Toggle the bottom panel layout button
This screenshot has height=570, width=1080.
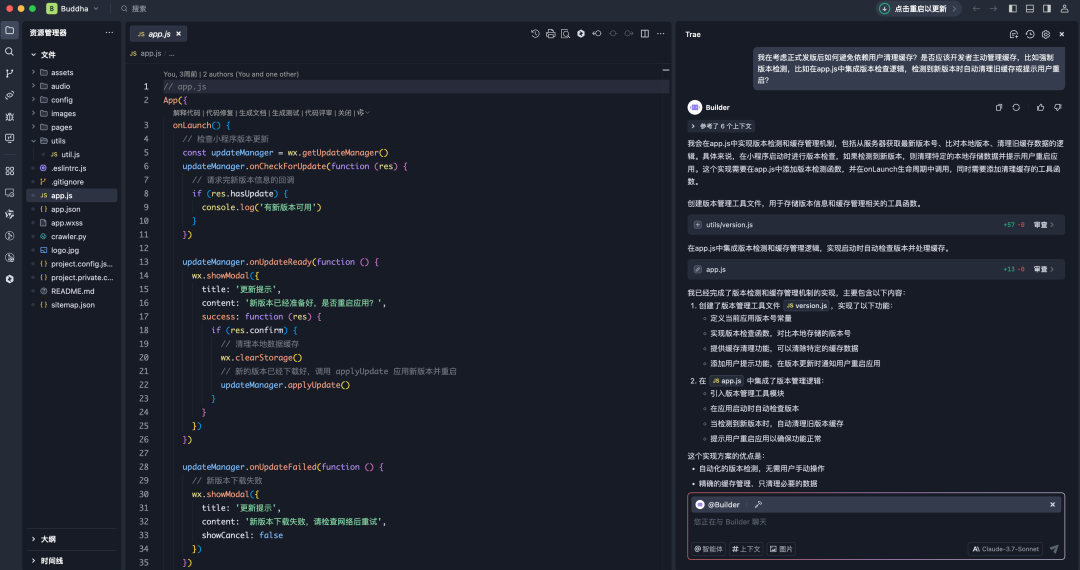[x=1030, y=9]
